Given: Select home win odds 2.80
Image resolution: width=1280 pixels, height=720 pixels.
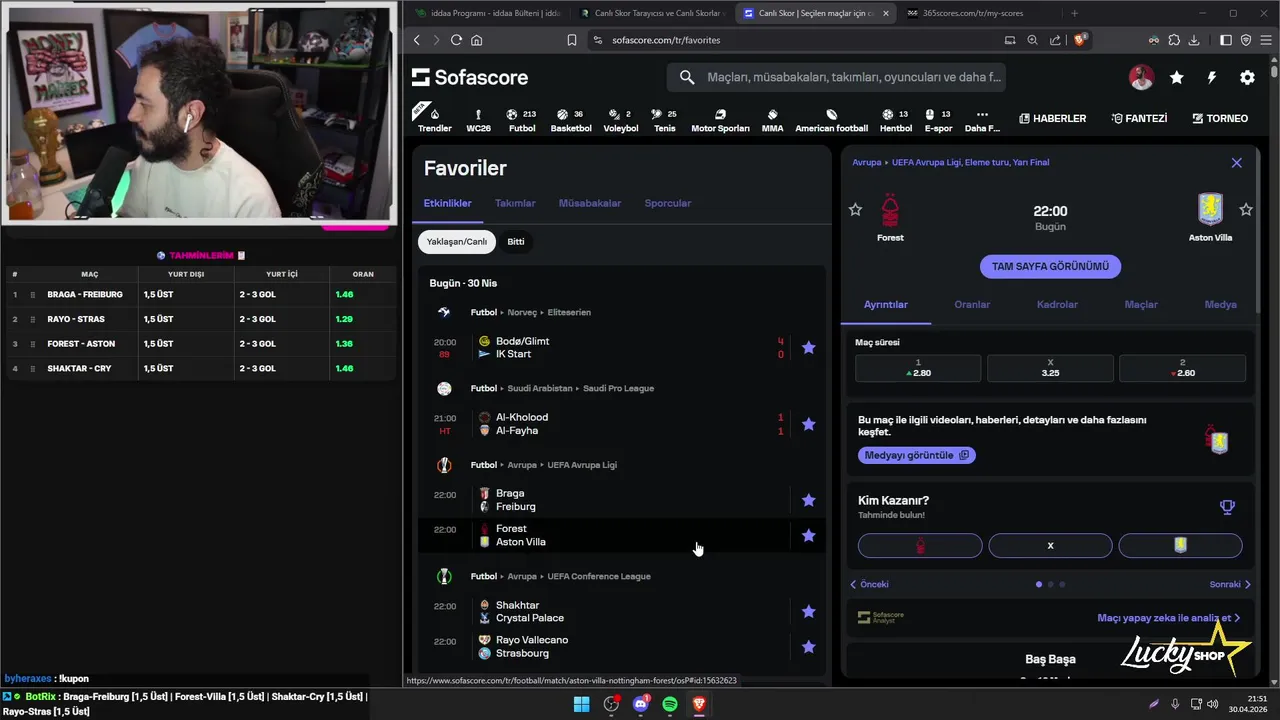Looking at the screenshot, I should coord(918,368).
